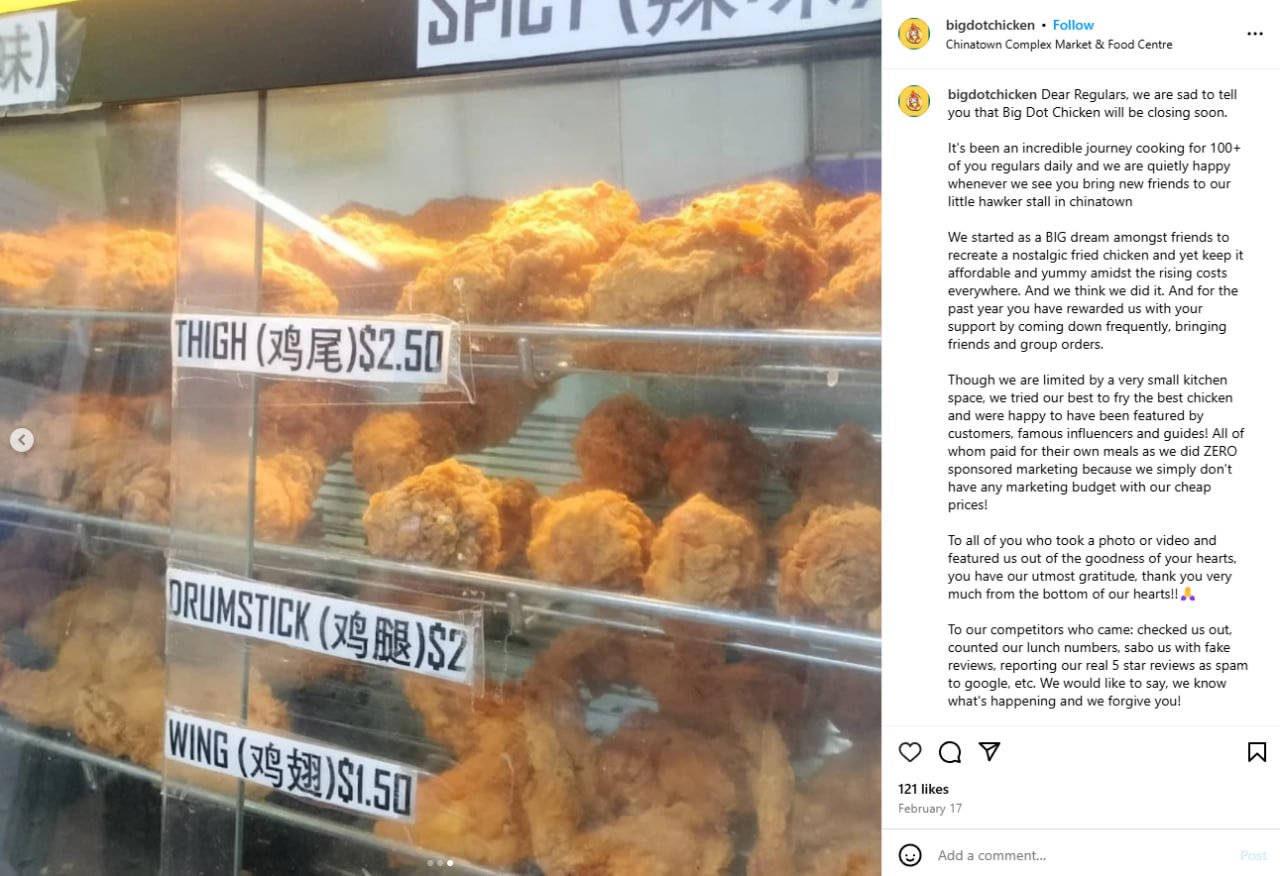Open the three-dot more options menu

(x=1255, y=34)
